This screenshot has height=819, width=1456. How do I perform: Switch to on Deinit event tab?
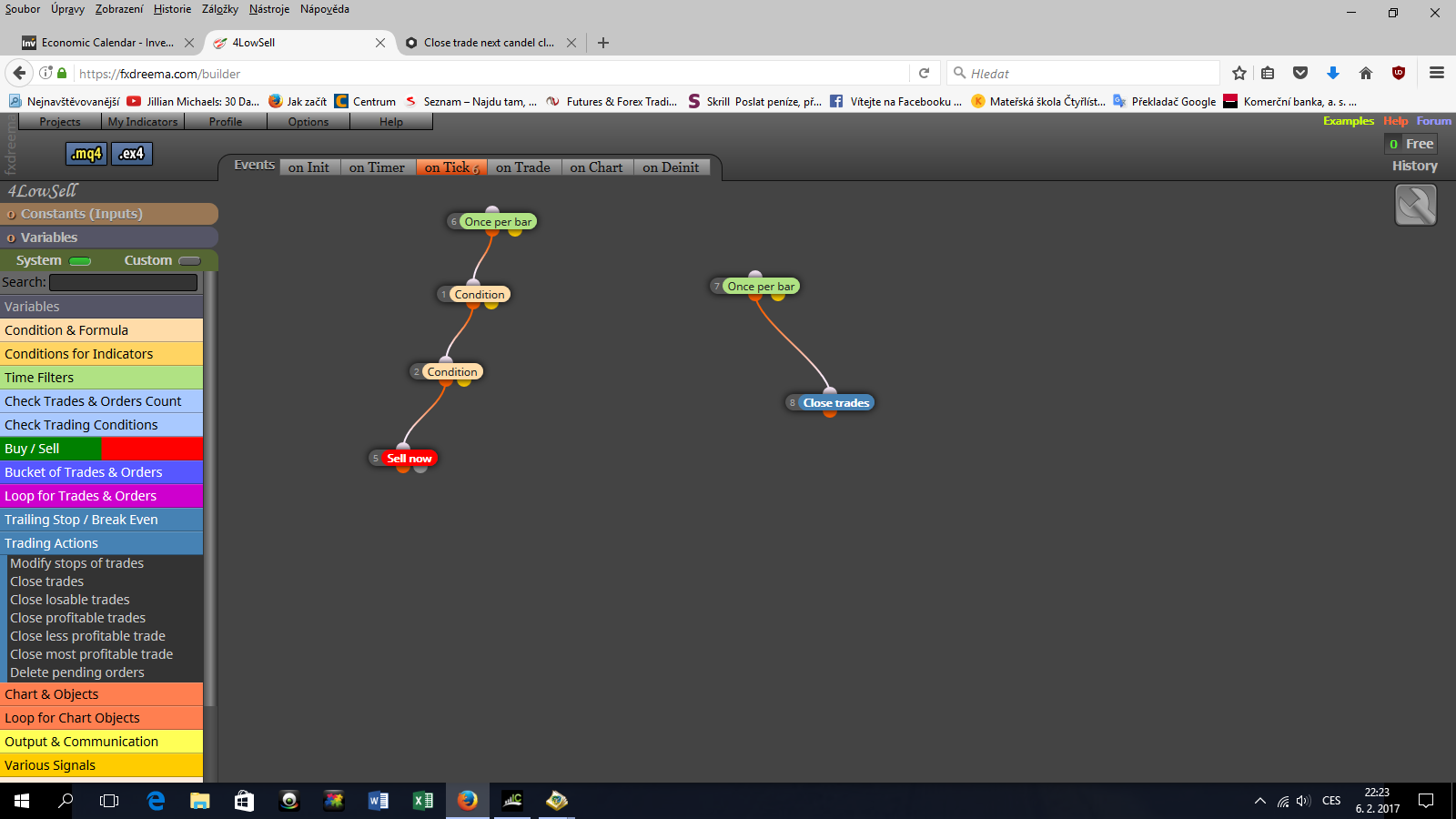(x=671, y=167)
